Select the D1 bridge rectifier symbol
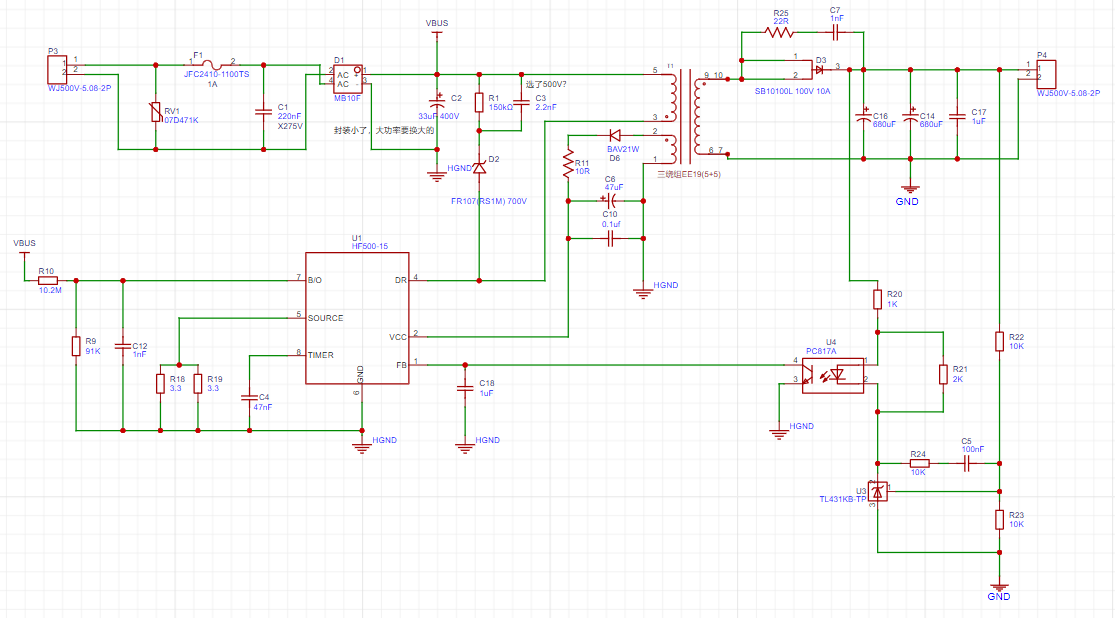 point(348,79)
